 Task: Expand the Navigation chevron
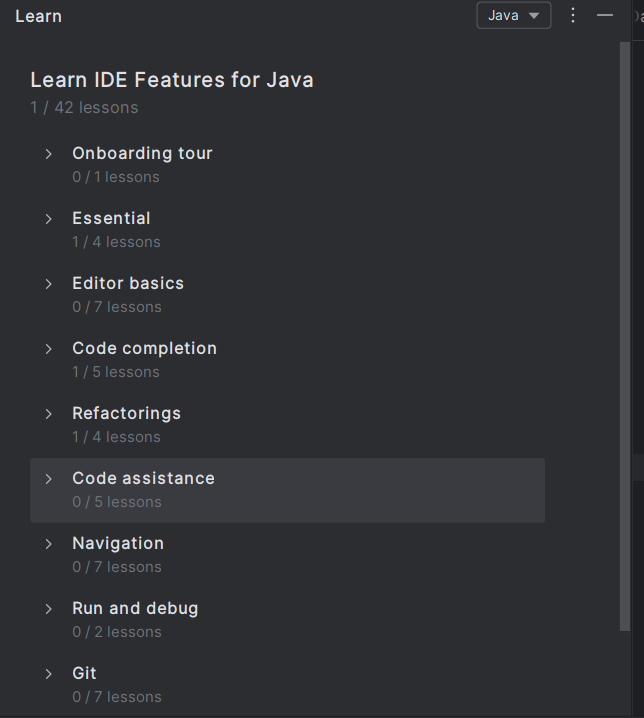click(x=49, y=544)
